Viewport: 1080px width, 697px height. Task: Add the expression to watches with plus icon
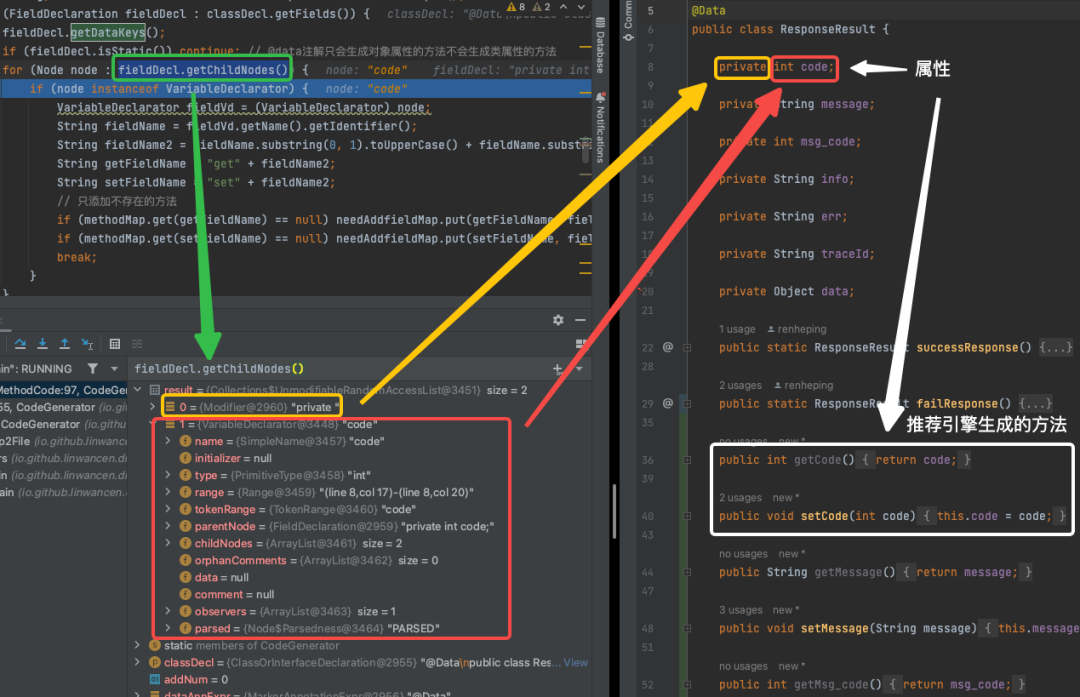[557, 369]
